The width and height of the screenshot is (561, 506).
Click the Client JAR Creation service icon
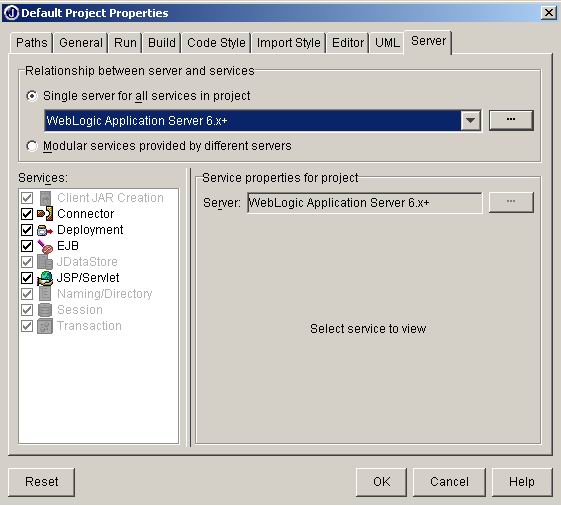point(45,198)
